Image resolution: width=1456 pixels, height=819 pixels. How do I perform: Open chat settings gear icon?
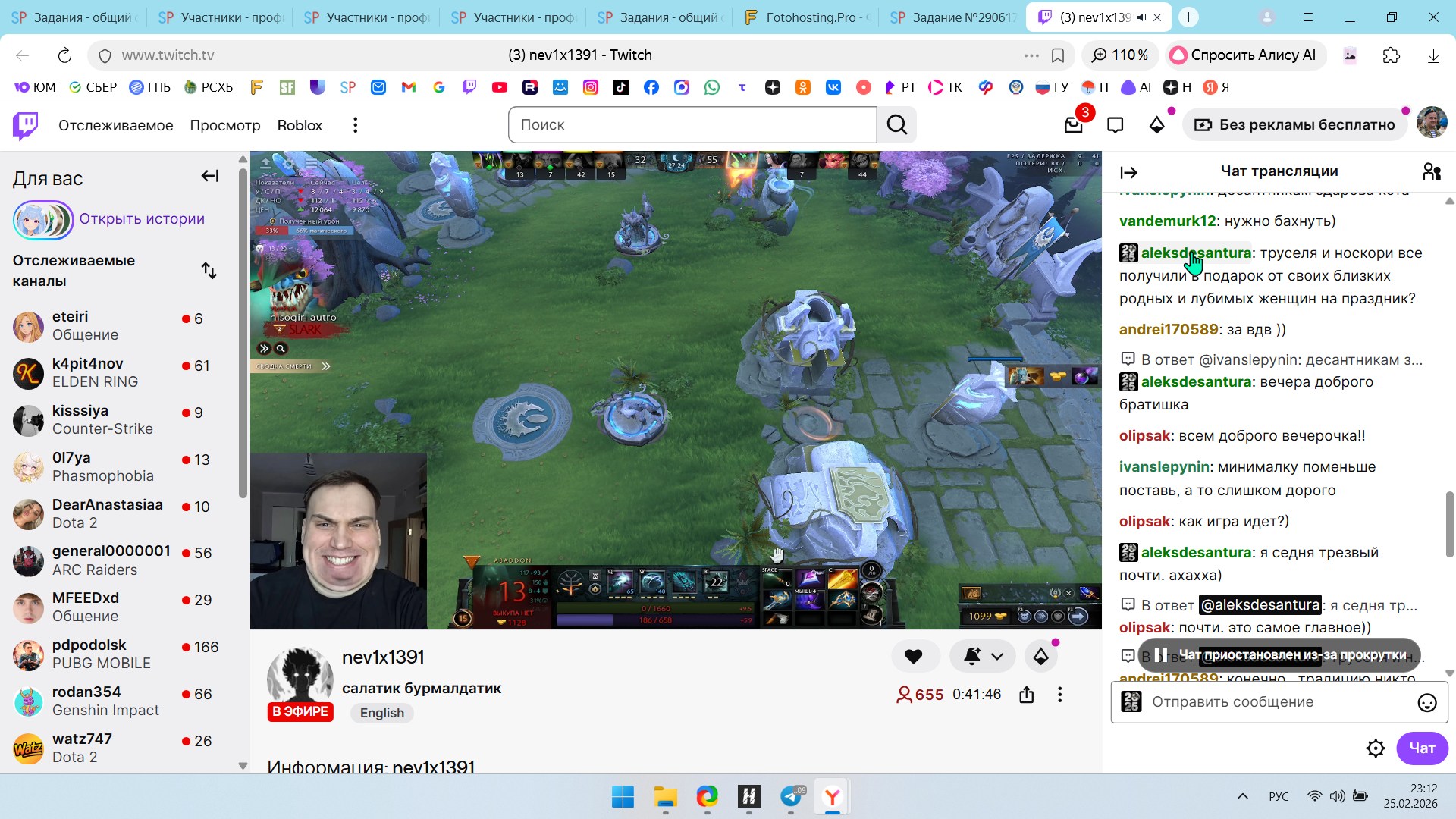click(x=1375, y=748)
